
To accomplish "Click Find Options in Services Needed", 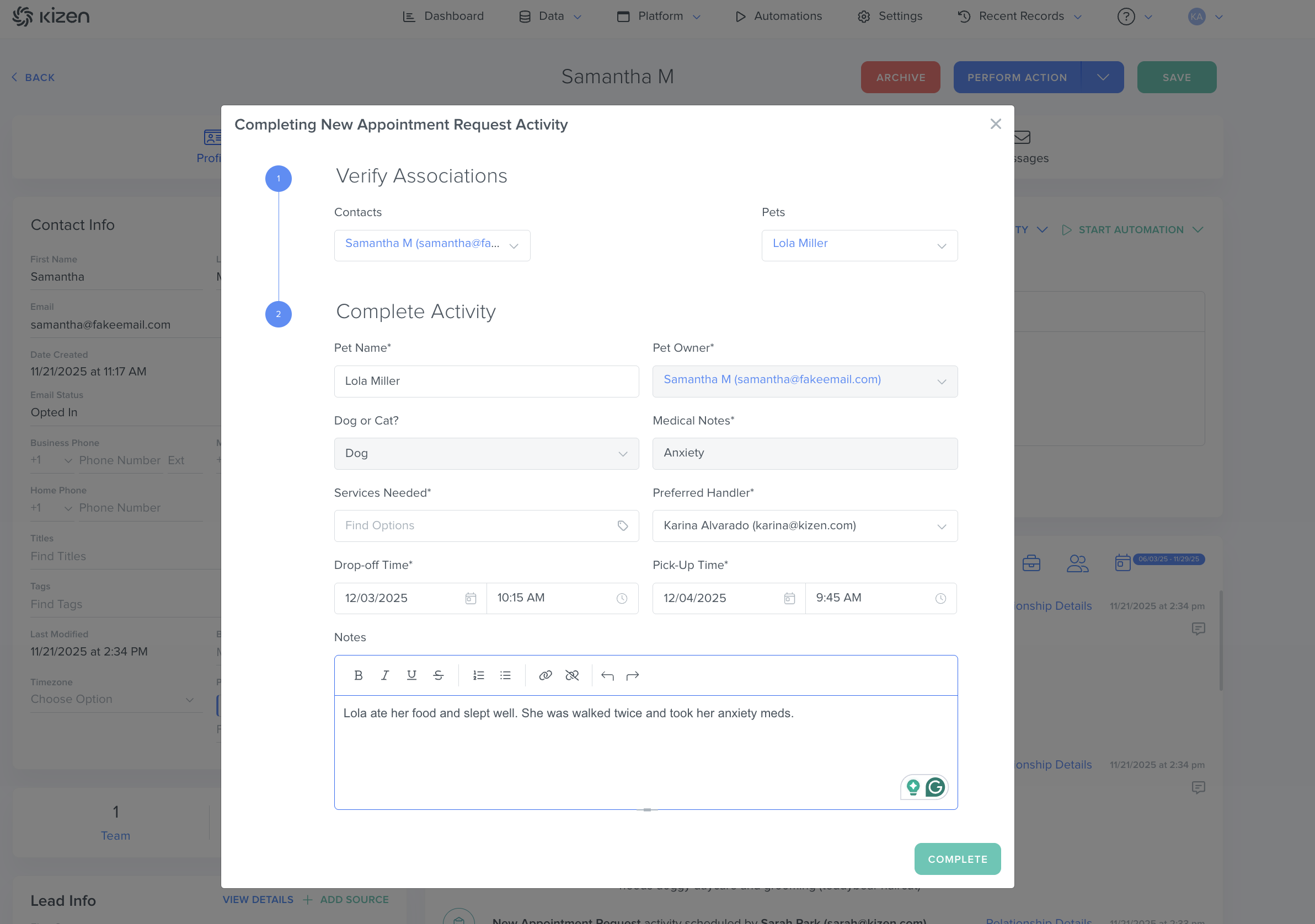I will [475, 525].
